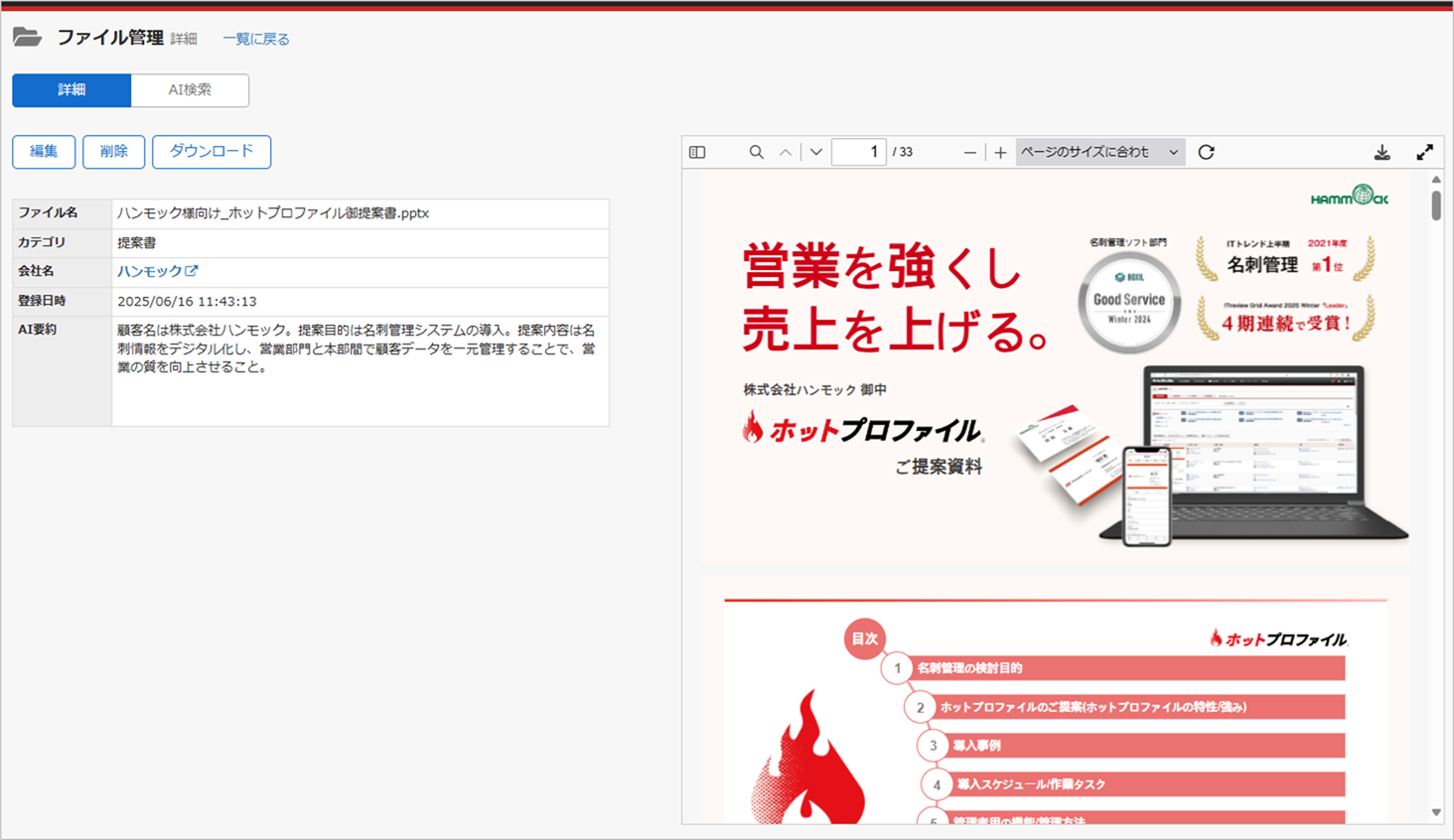Click the HAMMOCK logo on the cover slide

1350,197
